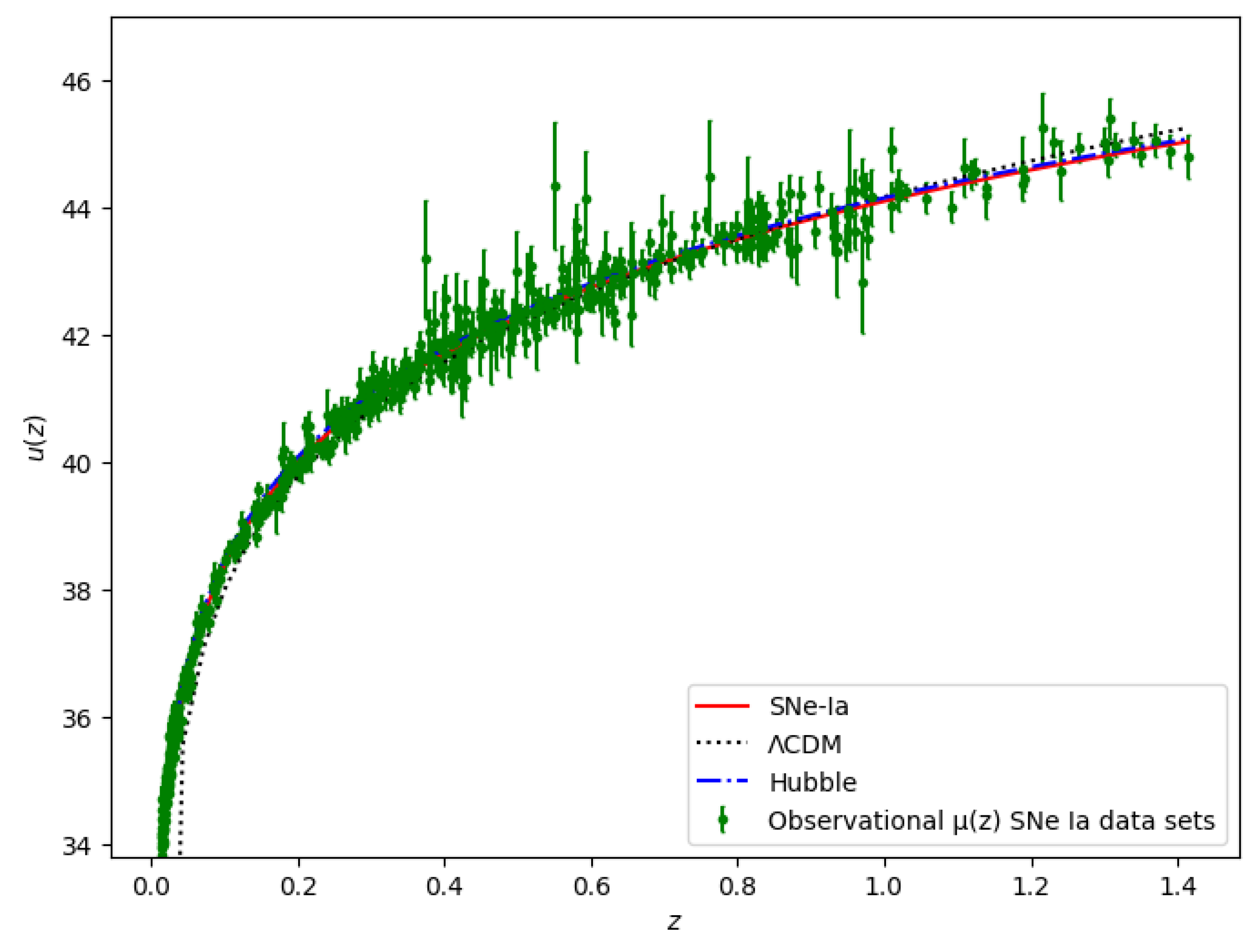1257x952 pixels.
Task: Click the y-axis tick label 42
Action: (76, 337)
